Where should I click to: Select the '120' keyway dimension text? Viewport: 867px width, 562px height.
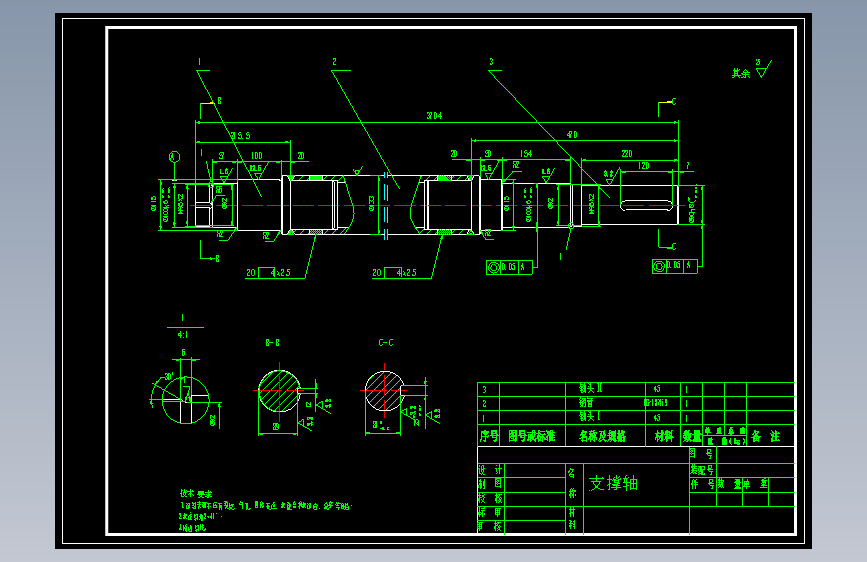coord(643,165)
